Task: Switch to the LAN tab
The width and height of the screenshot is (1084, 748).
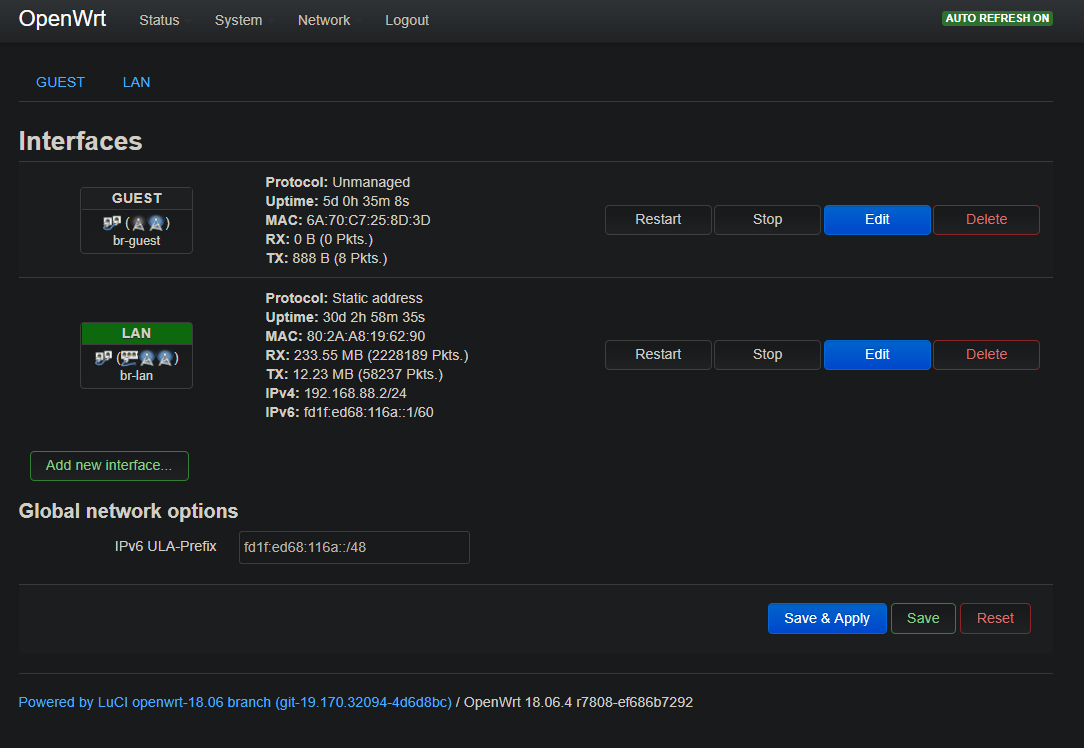Action: (x=136, y=82)
